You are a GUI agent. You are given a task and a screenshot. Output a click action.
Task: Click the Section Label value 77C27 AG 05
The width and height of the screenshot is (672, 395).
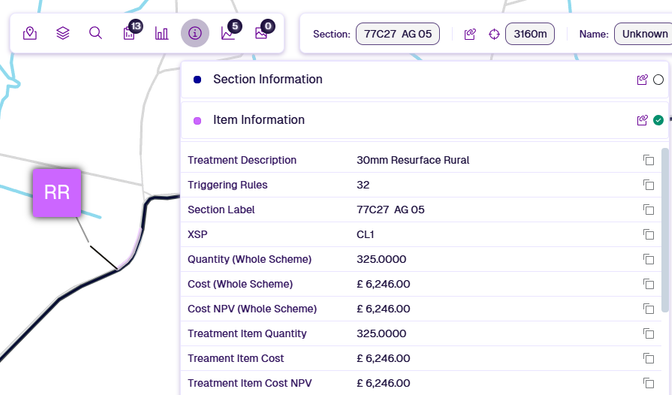[390, 210]
